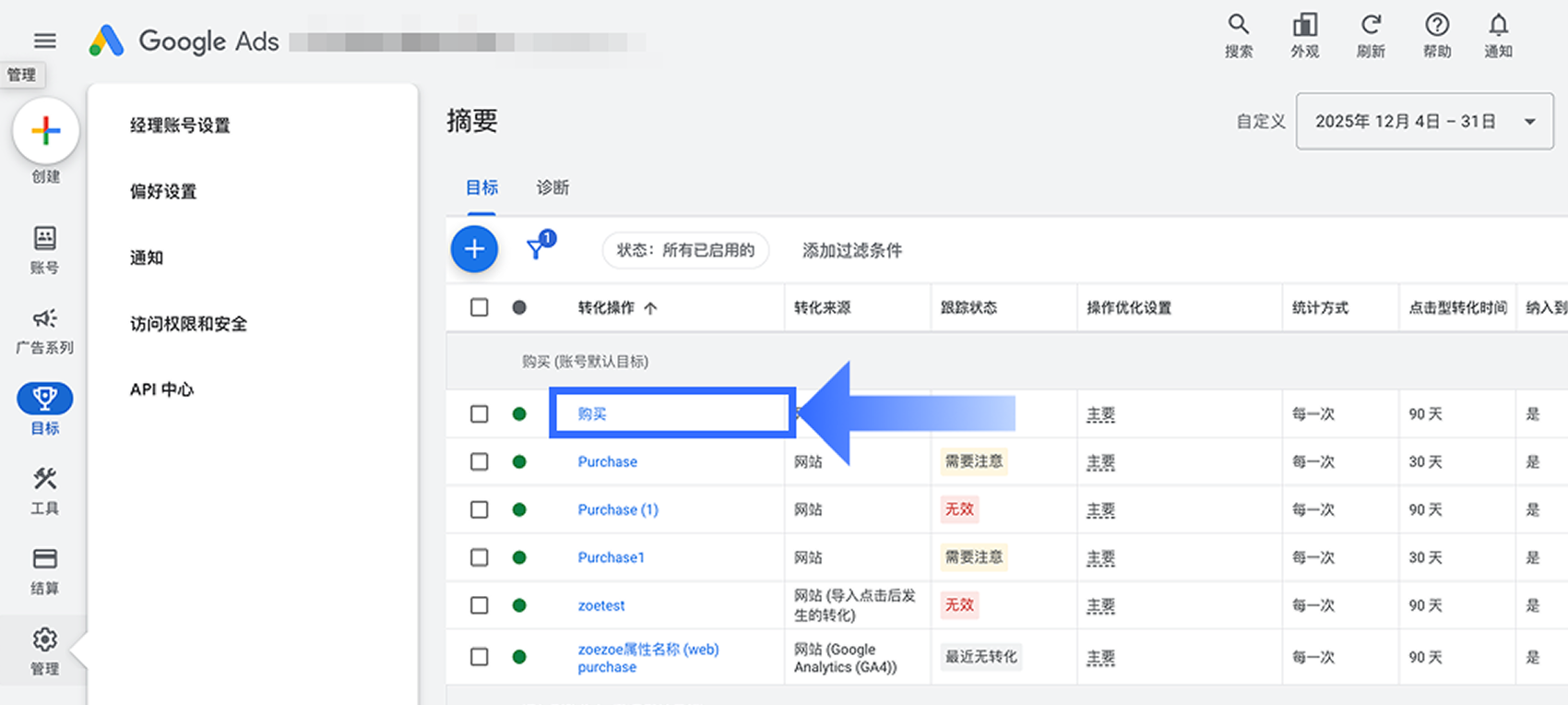Open 工具 tools in sidebar
The height and width of the screenshot is (705, 1568).
[x=44, y=489]
